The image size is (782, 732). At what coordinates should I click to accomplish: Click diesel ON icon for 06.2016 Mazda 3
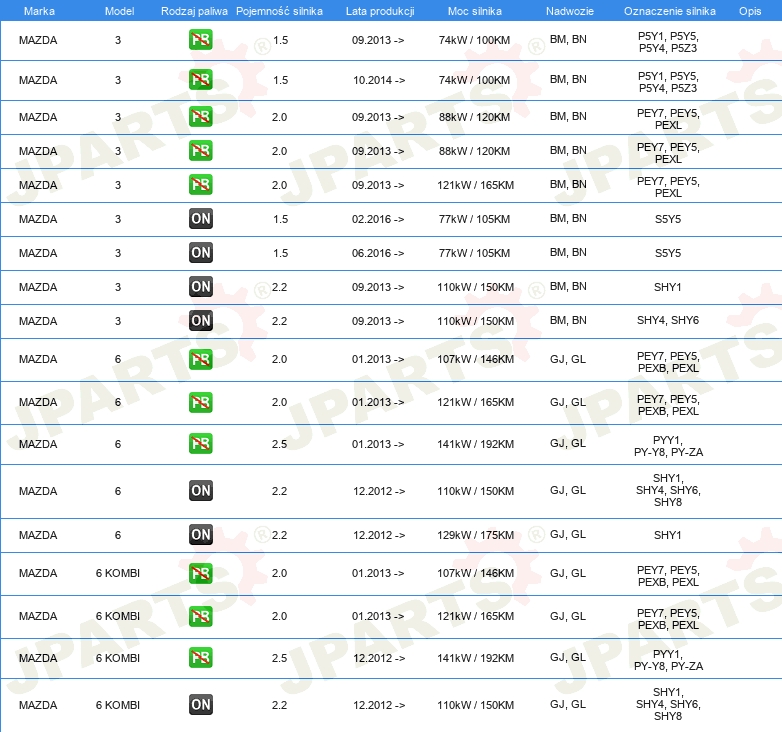[200, 253]
